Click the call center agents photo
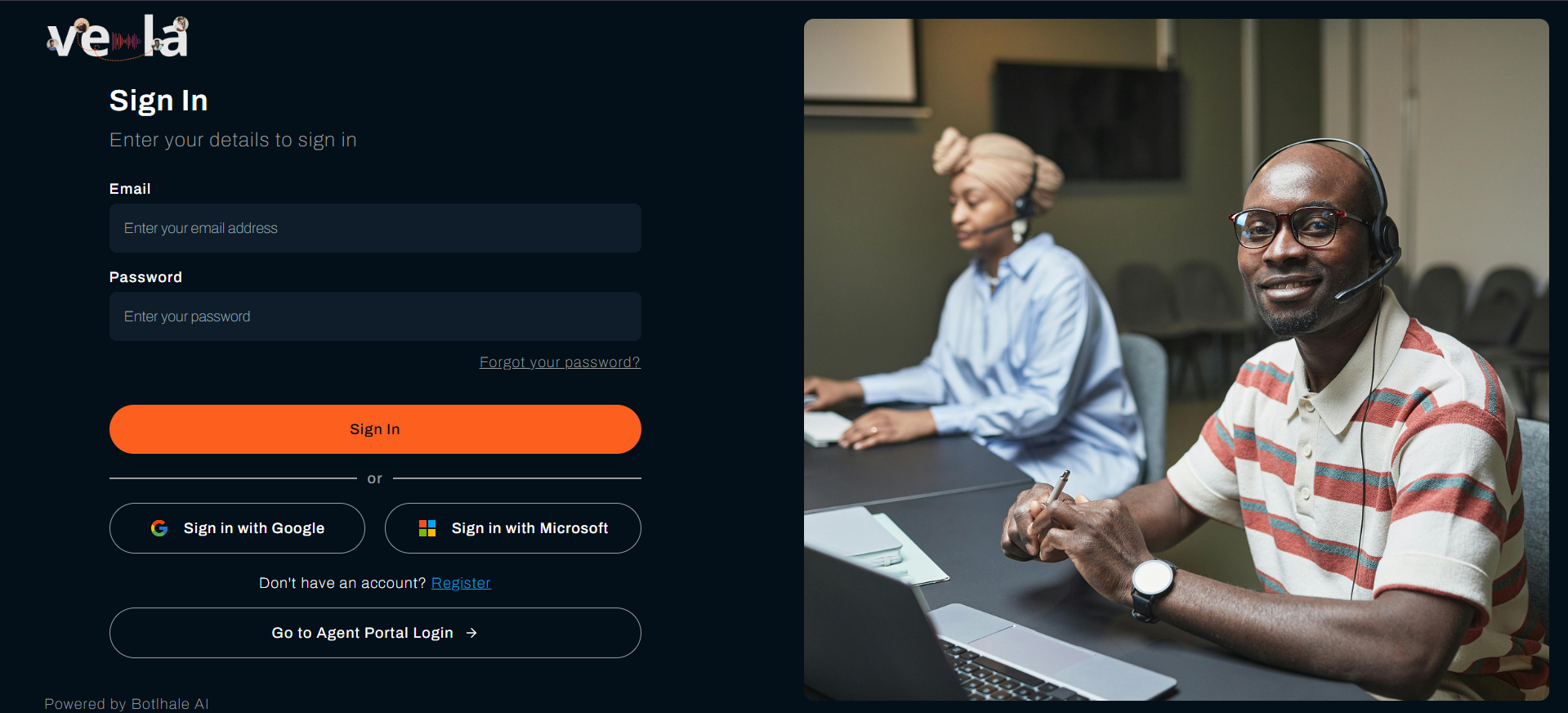 [x=1176, y=360]
